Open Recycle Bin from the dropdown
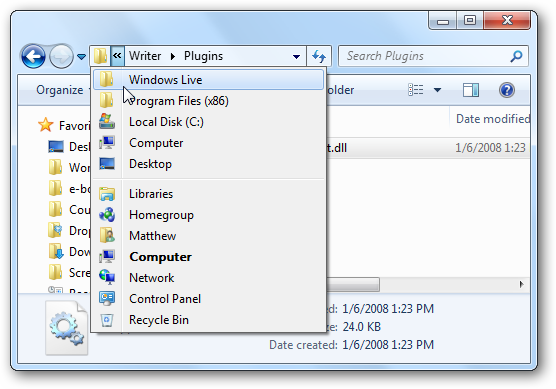 point(208,319)
